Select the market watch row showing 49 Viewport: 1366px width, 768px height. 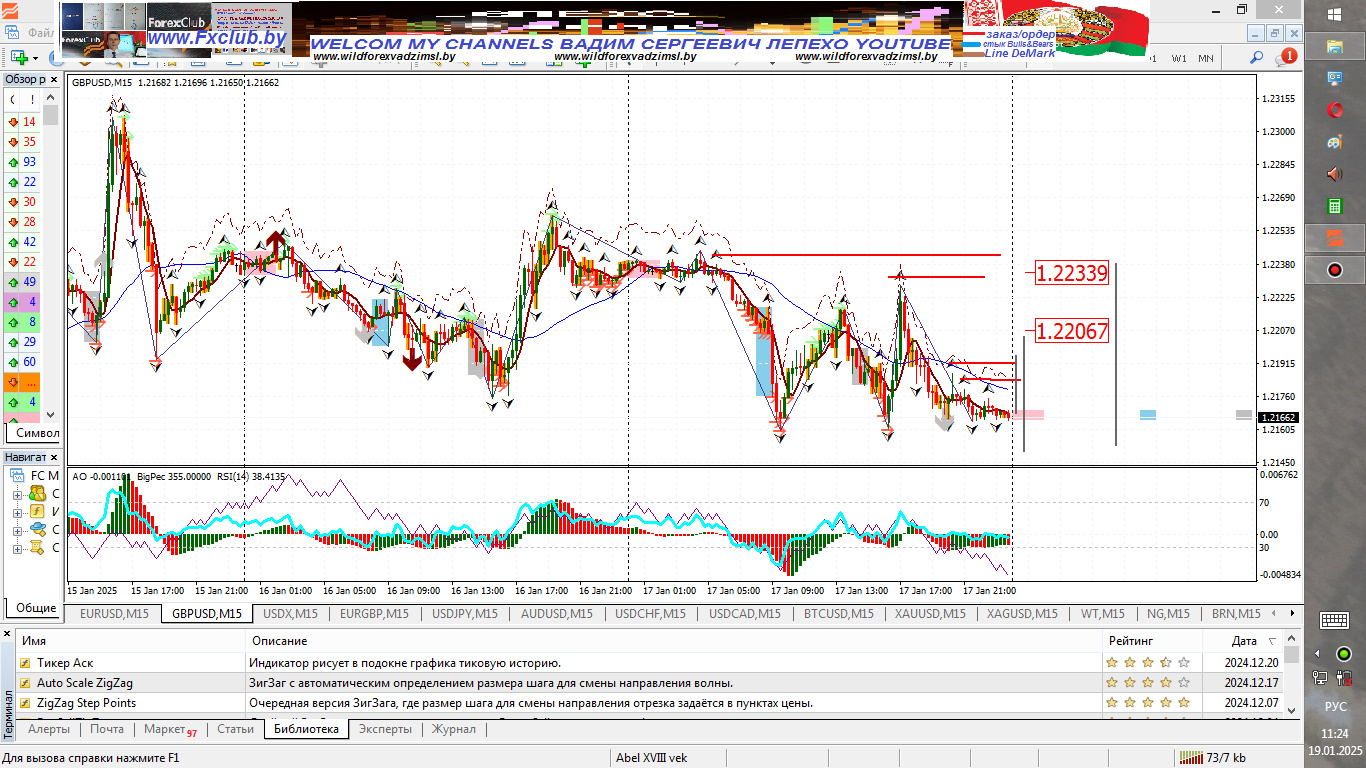pos(23,282)
